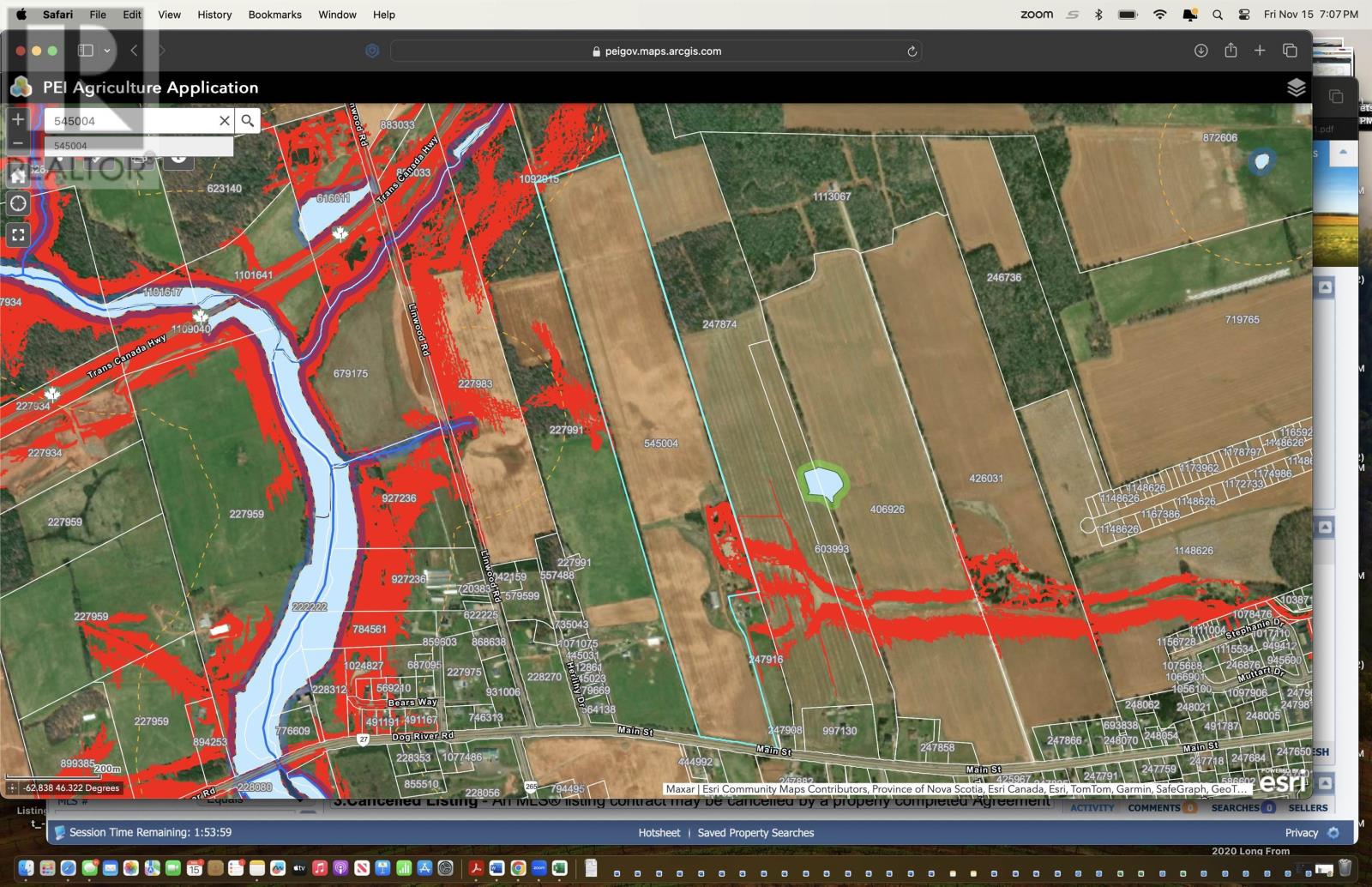Find my location on the map
The image size is (1372, 887).
point(18,204)
